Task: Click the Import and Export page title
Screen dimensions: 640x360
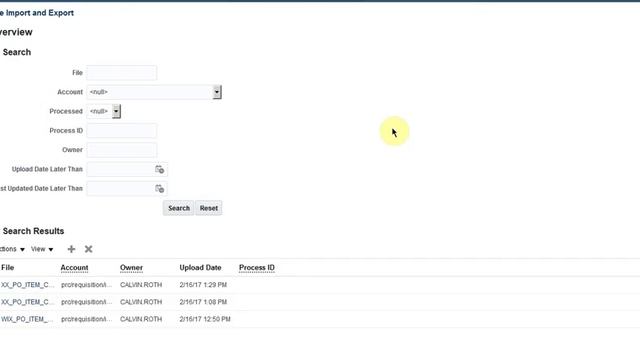Action: coord(37,13)
